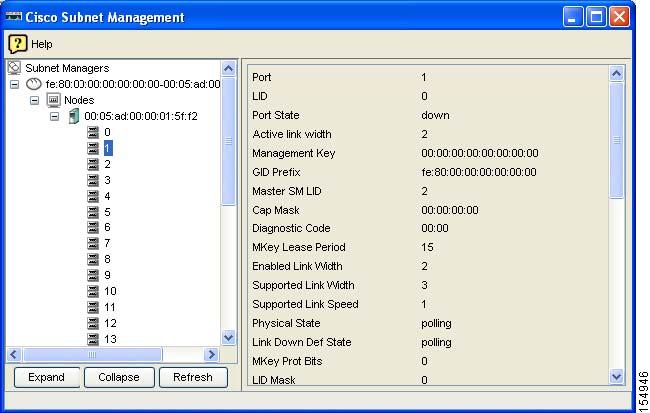The width and height of the screenshot is (650, 413).
Task: Select port 5 in the tree
Action: [107, 212]
